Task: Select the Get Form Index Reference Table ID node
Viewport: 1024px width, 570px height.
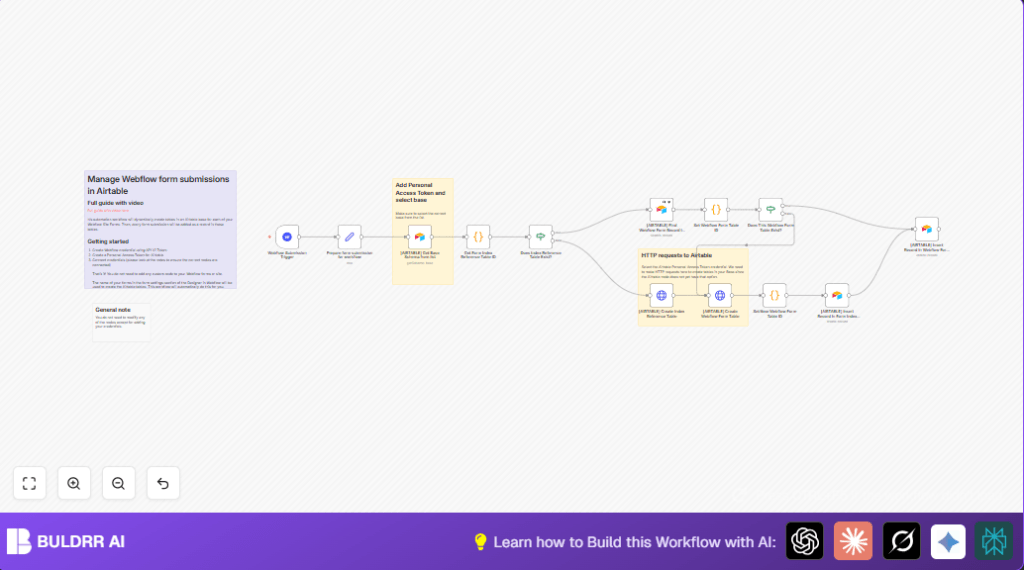Action: 478,237
